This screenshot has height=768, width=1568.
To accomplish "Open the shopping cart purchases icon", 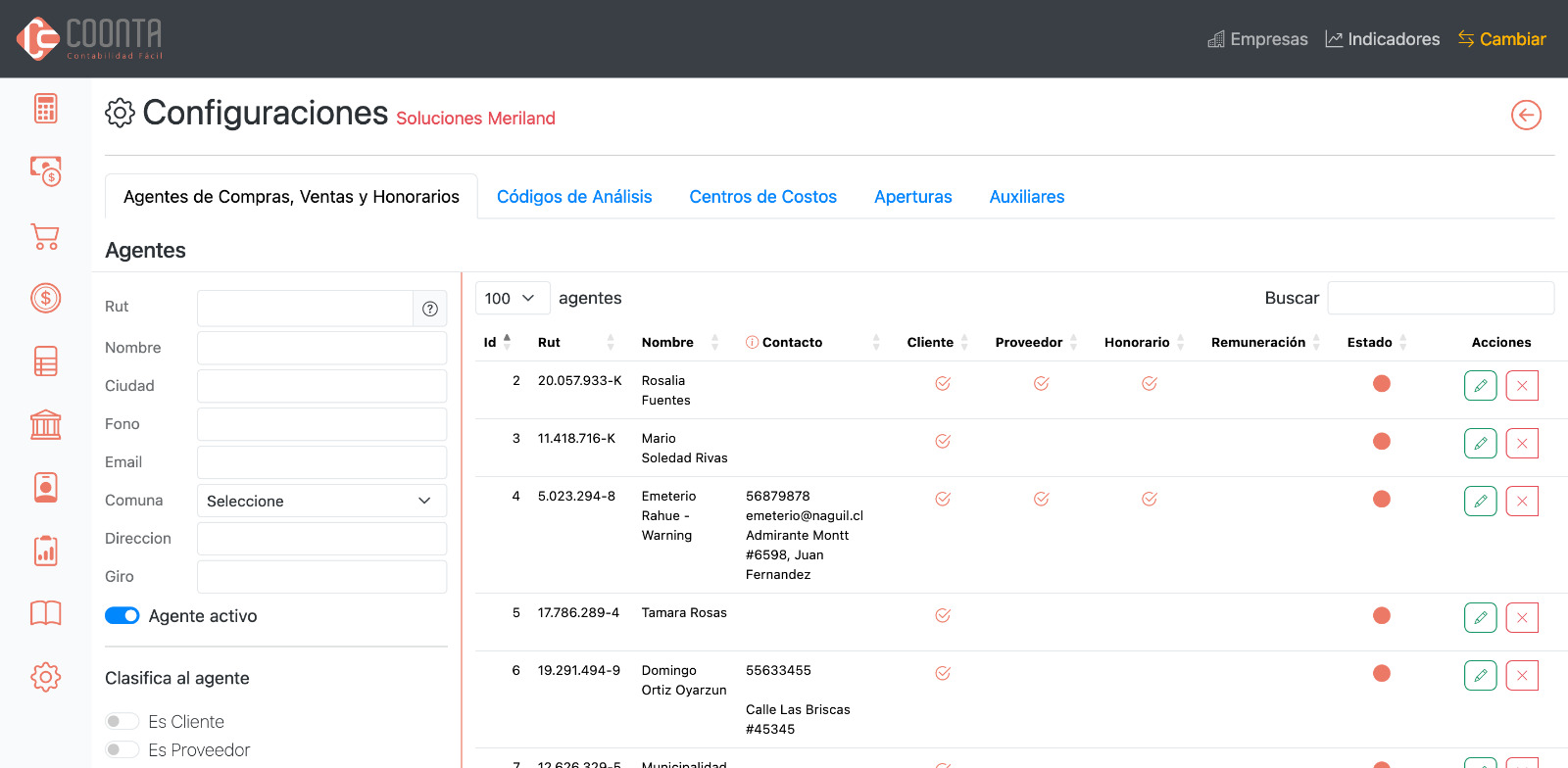I will (x=45, y=236).
